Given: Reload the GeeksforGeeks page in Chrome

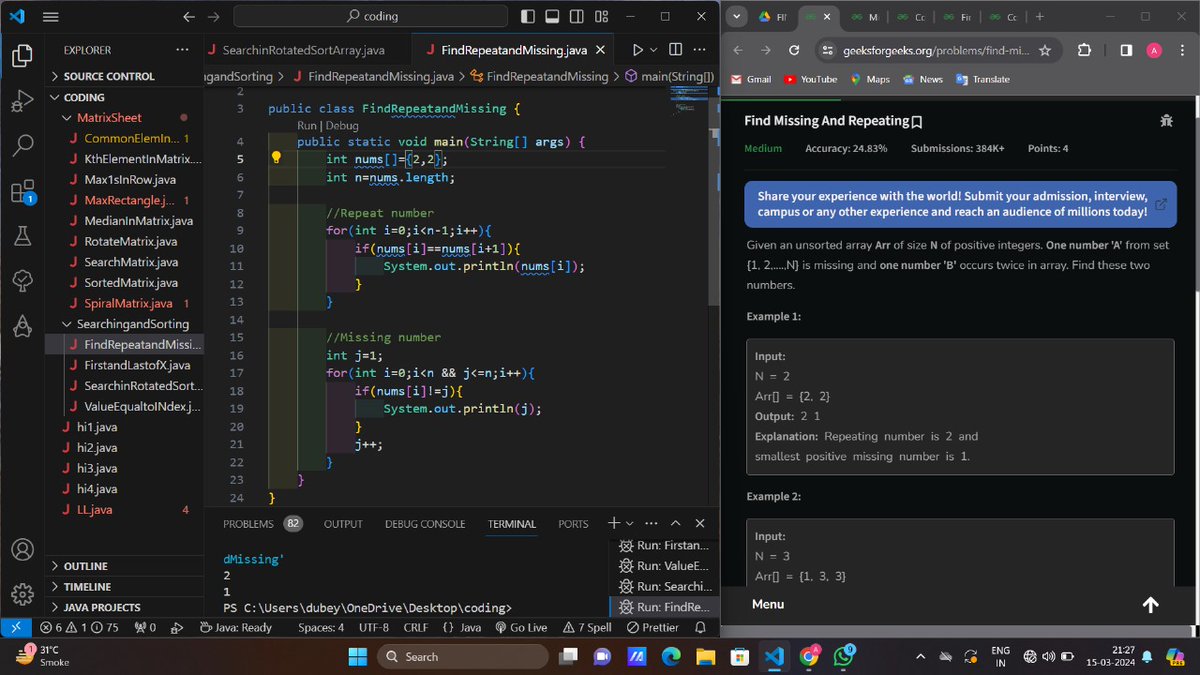Looking at the screenshot, I should [794, 50].
